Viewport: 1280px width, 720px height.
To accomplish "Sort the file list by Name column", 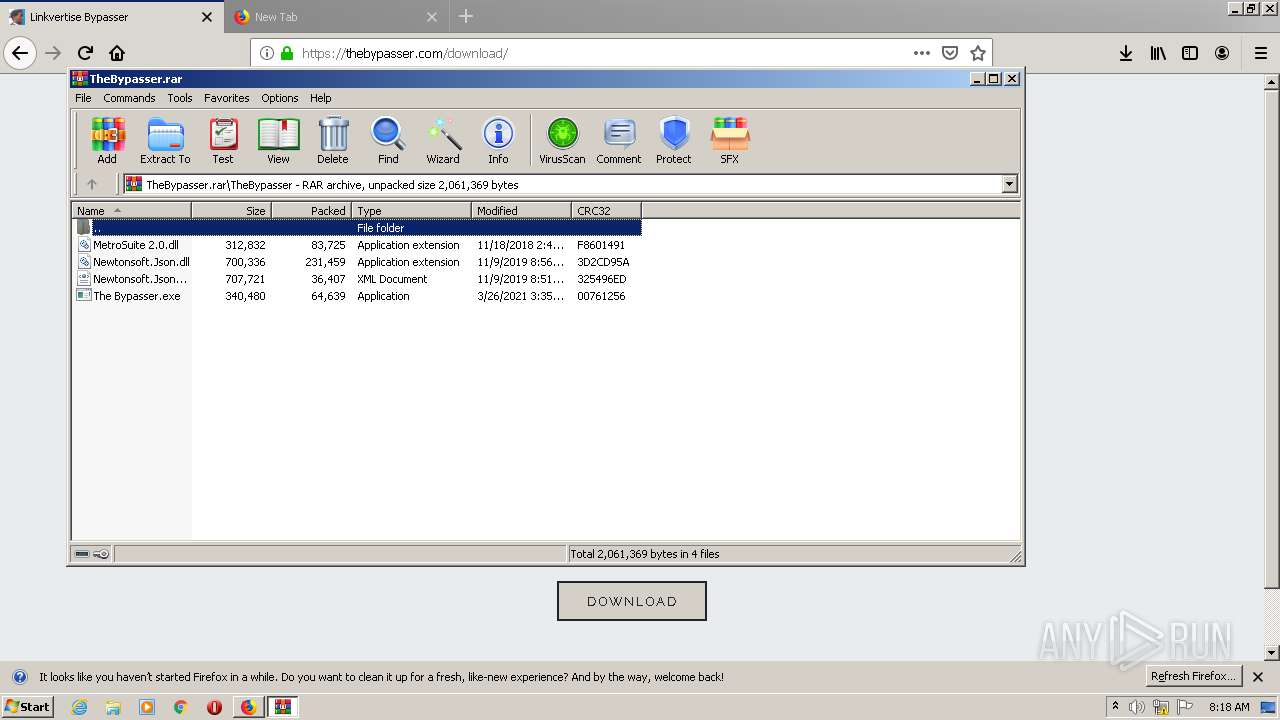I will 131,211.
